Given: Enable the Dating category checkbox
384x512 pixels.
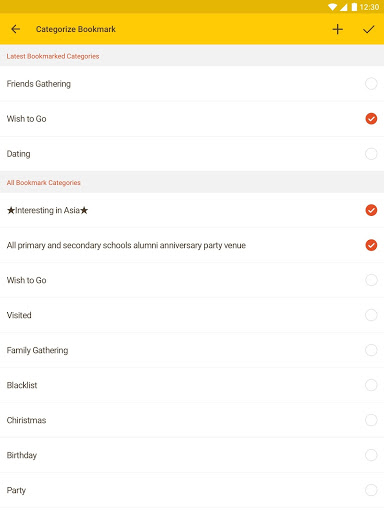Looking at the screenshot, I should point(371,154).
